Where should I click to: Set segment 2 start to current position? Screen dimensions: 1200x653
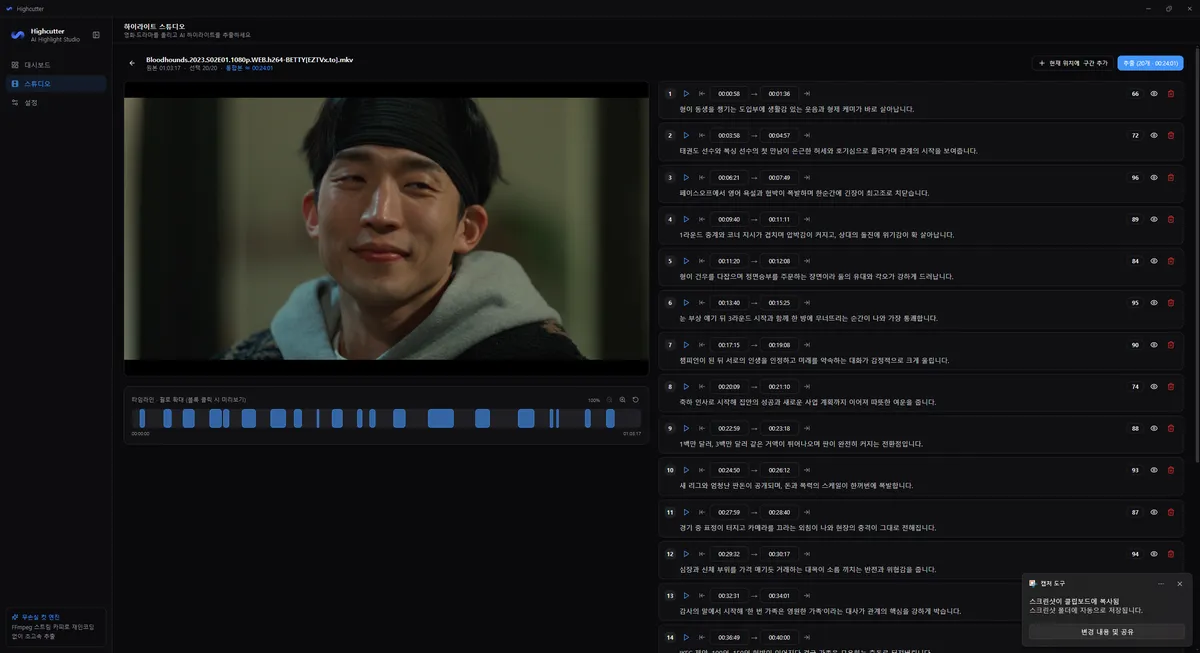pyautogui.click(x=702, y=136)
